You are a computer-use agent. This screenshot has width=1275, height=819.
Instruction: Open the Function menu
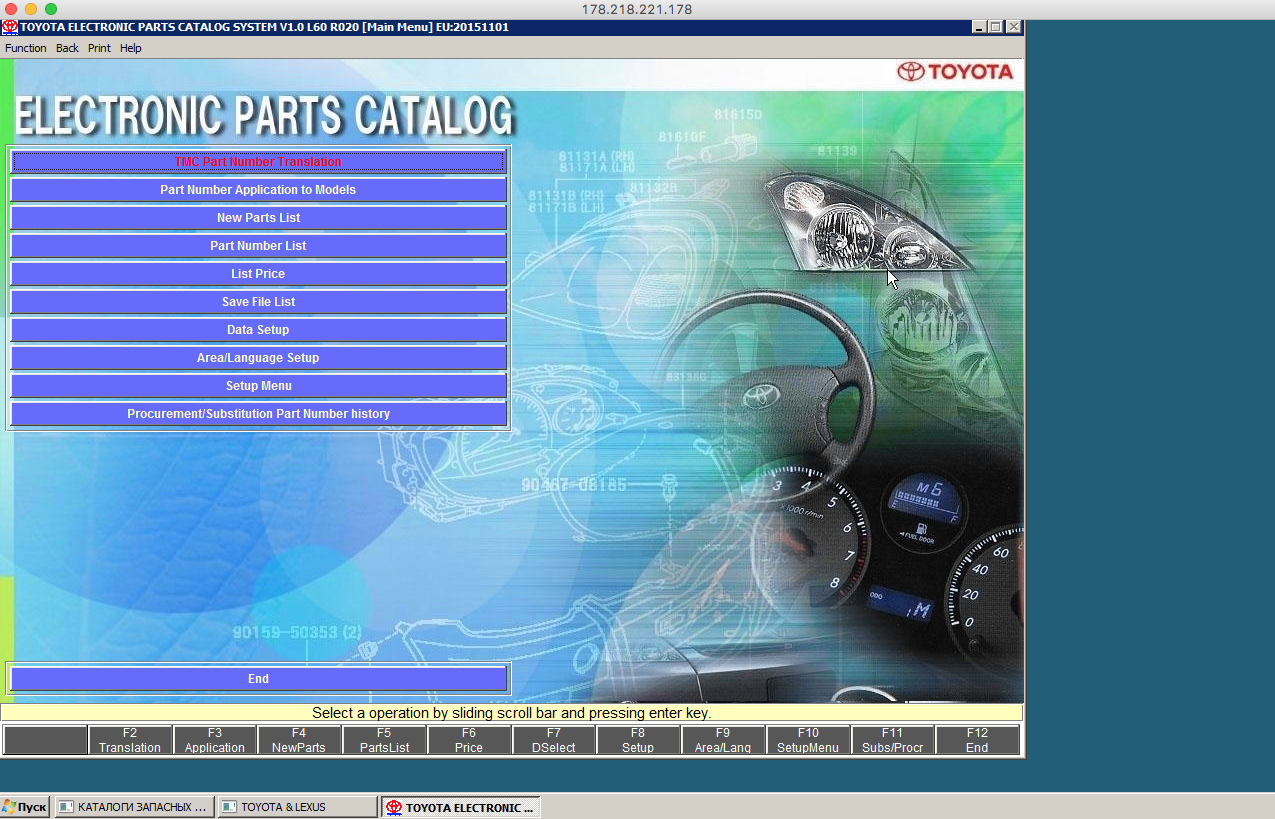[26, 48]
